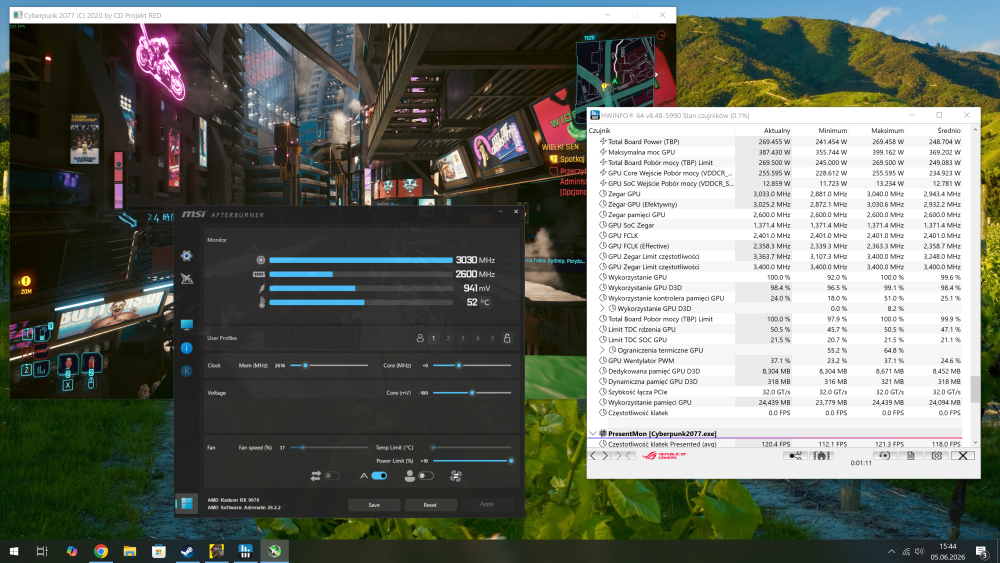Open Afterburner settings gear in sidebar
This screenshot has height=563, width=1000.
tap(186, 256)
